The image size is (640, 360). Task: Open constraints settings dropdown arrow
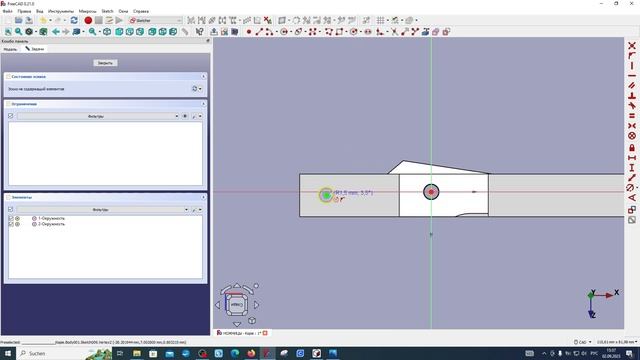(200, 116)
